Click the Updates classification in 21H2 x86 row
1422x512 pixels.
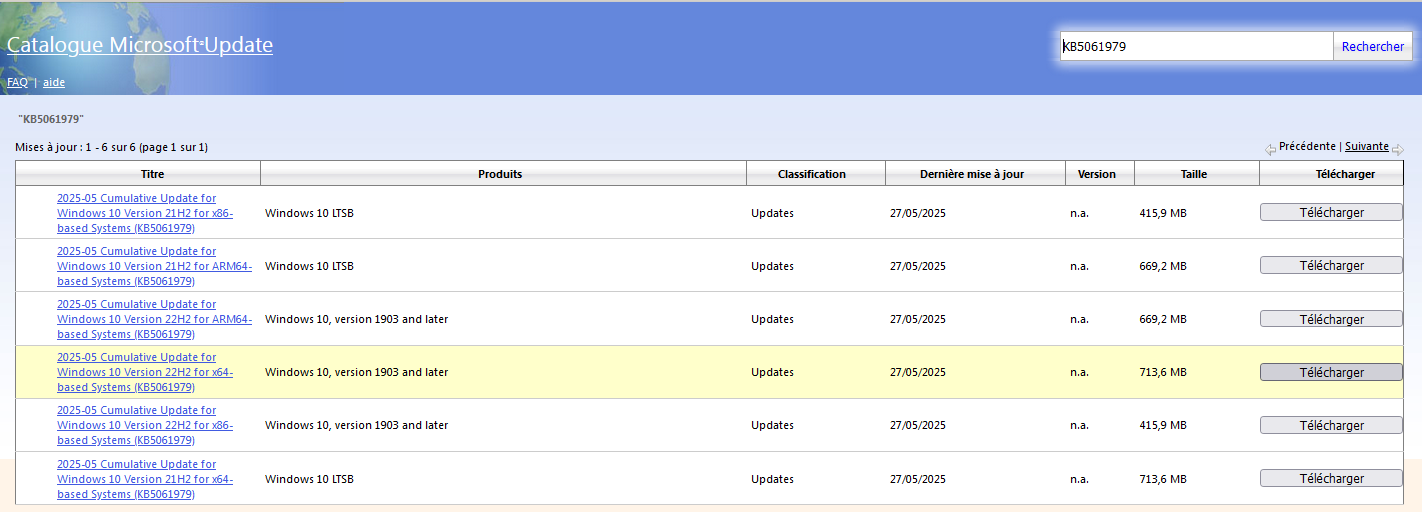(x=772, y=213)
